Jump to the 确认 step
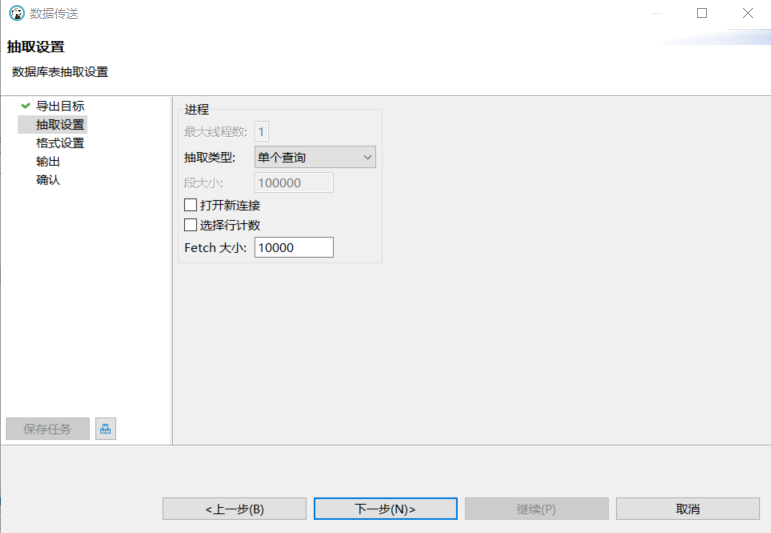This screenshot has height=533, width=771. (48, 180)
